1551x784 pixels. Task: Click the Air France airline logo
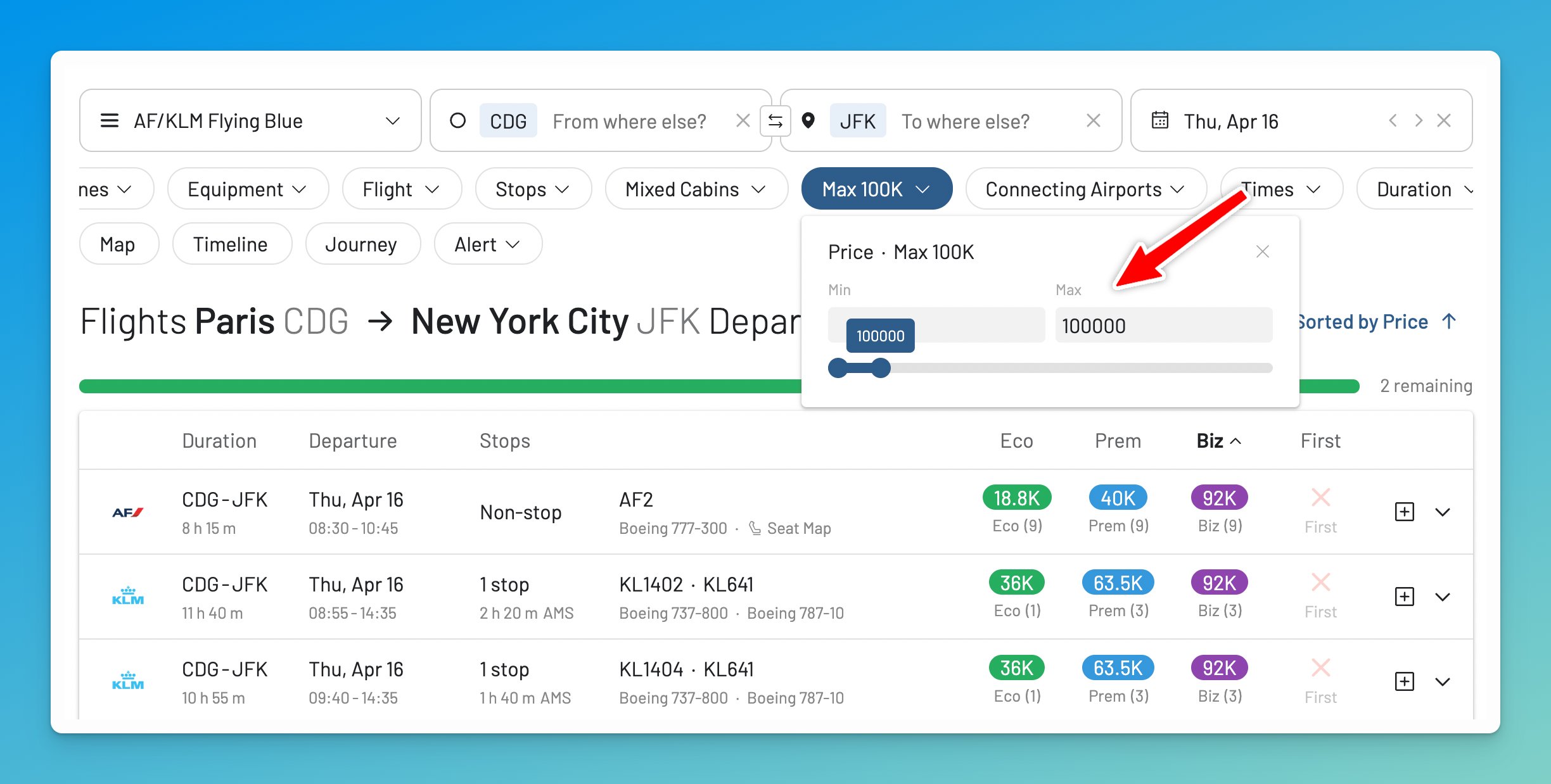tap(127, 512)
